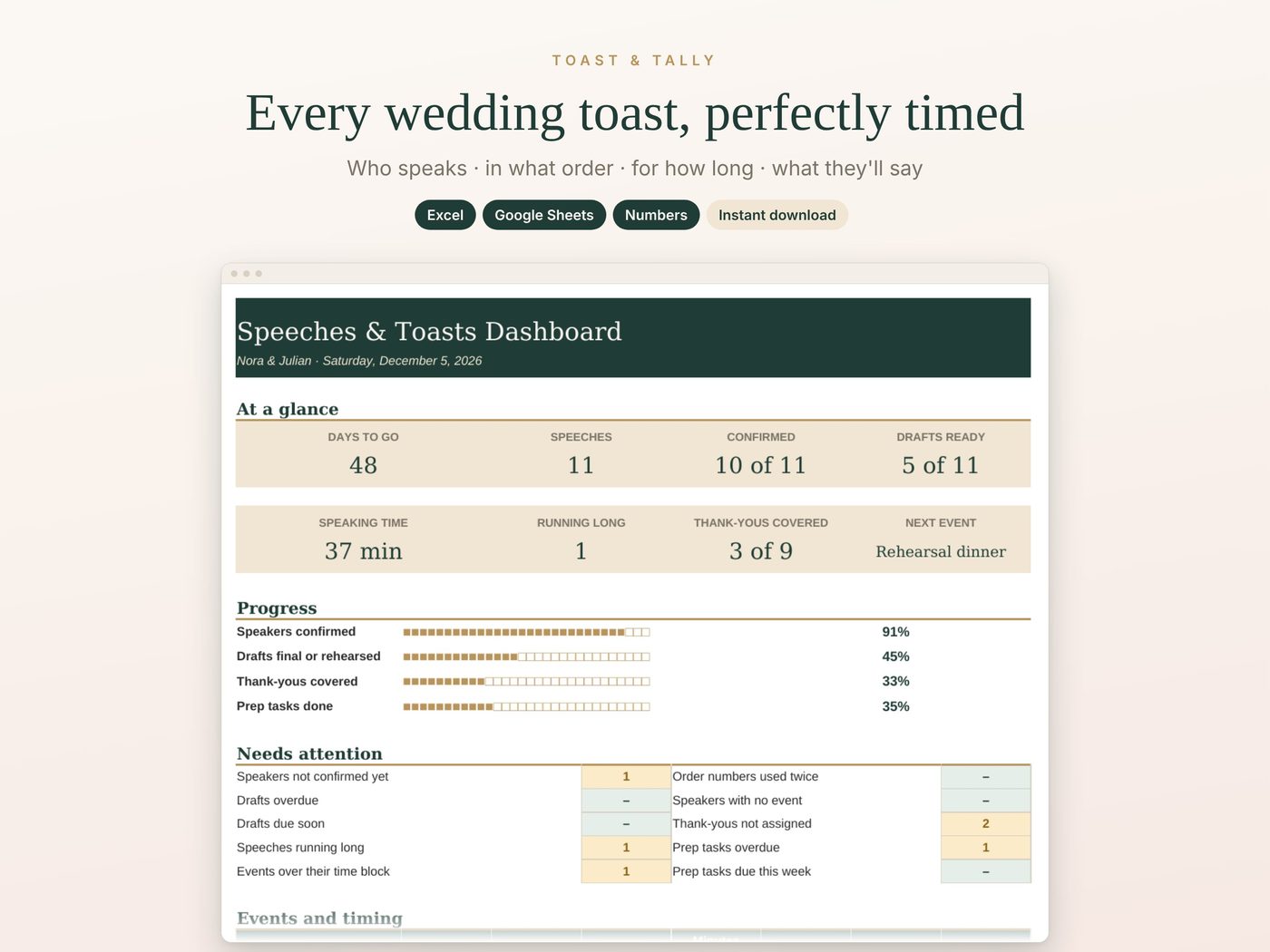
Task: Click the "Events and timing" section heading
Action: [319, 918]
